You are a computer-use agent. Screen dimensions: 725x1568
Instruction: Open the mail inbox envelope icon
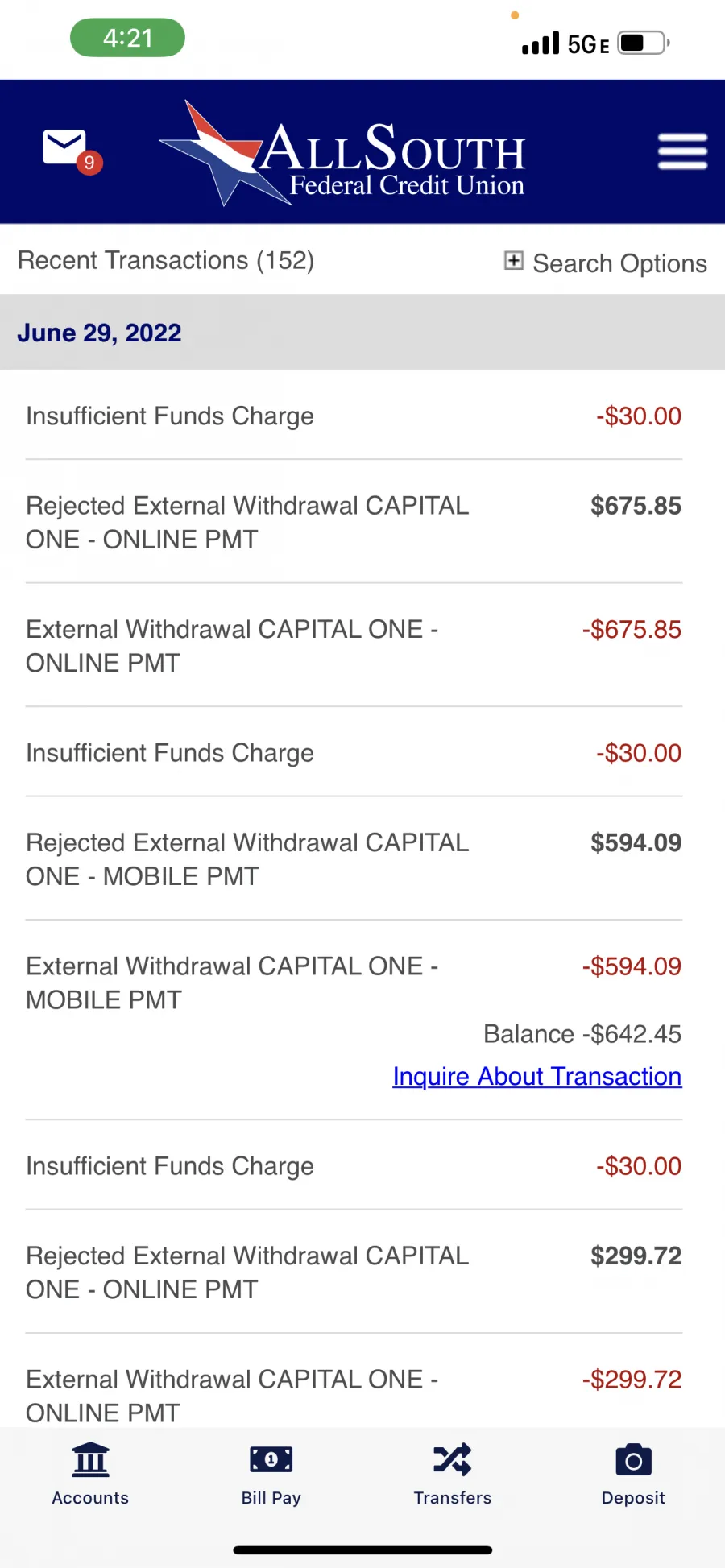(x=64, y=147)
